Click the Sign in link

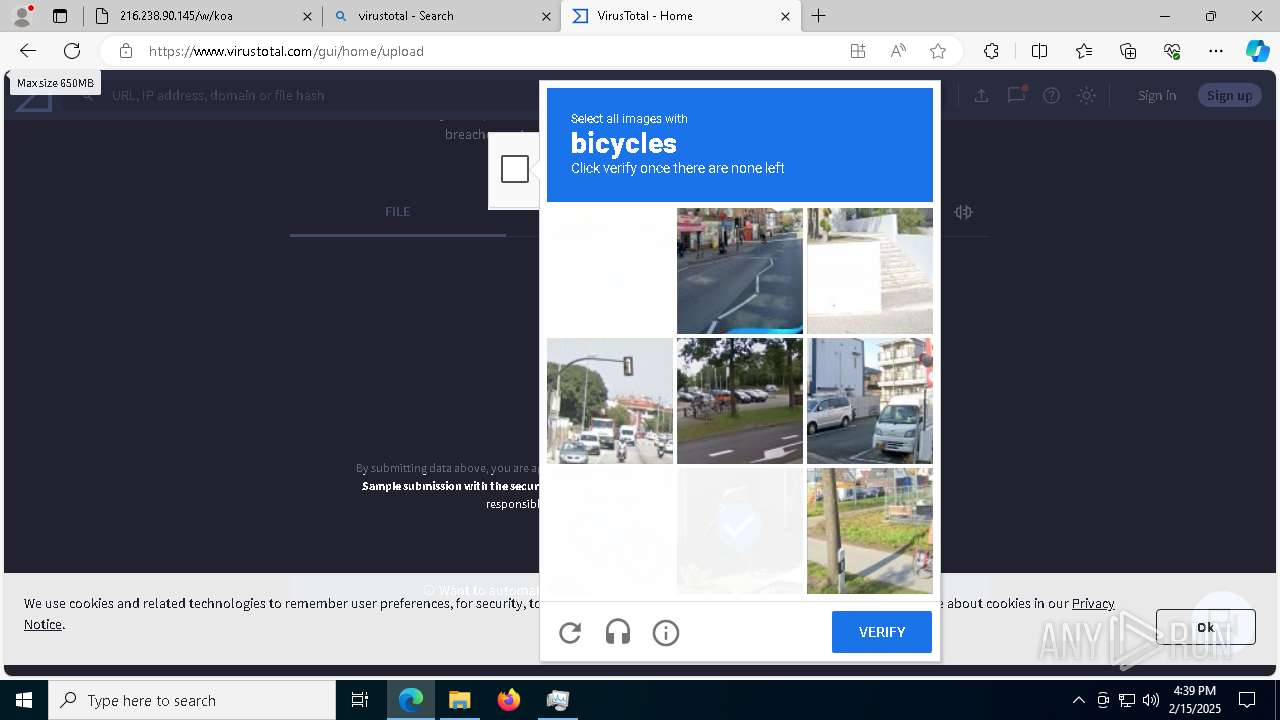point(1157,95)
